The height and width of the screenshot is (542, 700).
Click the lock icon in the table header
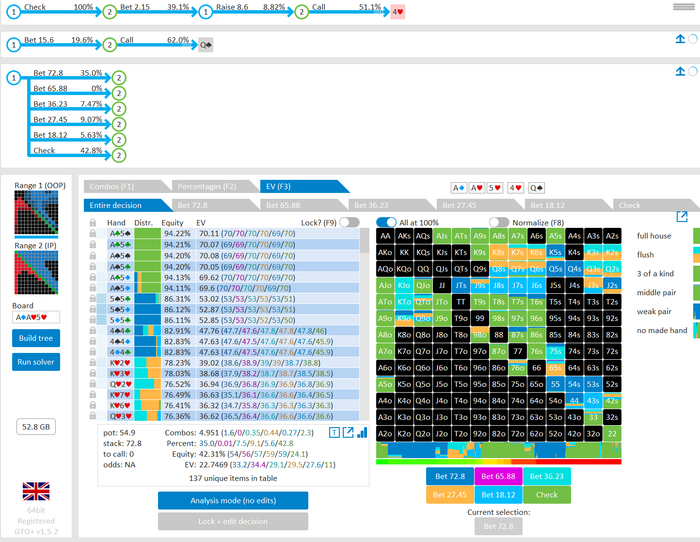93,222
